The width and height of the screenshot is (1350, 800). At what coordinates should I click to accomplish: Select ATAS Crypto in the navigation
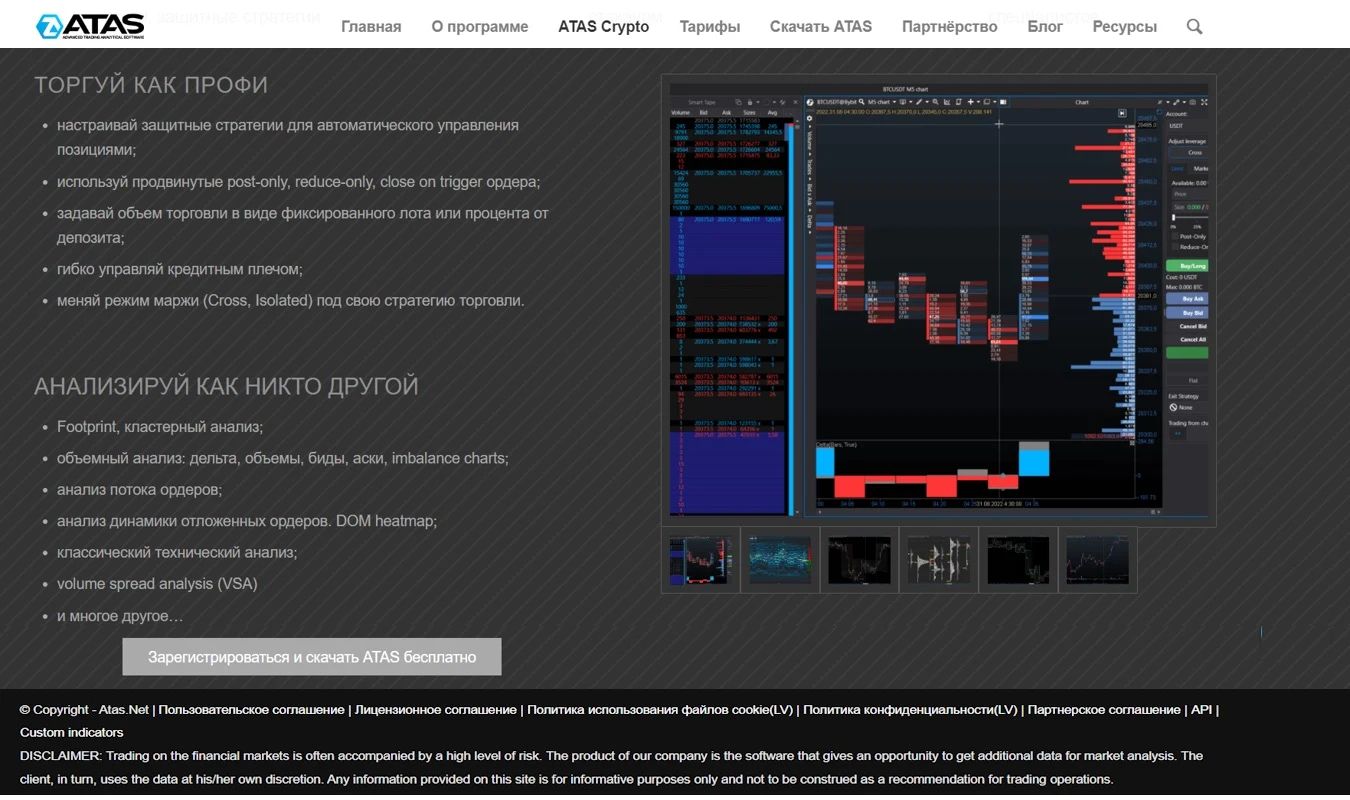point(604,27)
